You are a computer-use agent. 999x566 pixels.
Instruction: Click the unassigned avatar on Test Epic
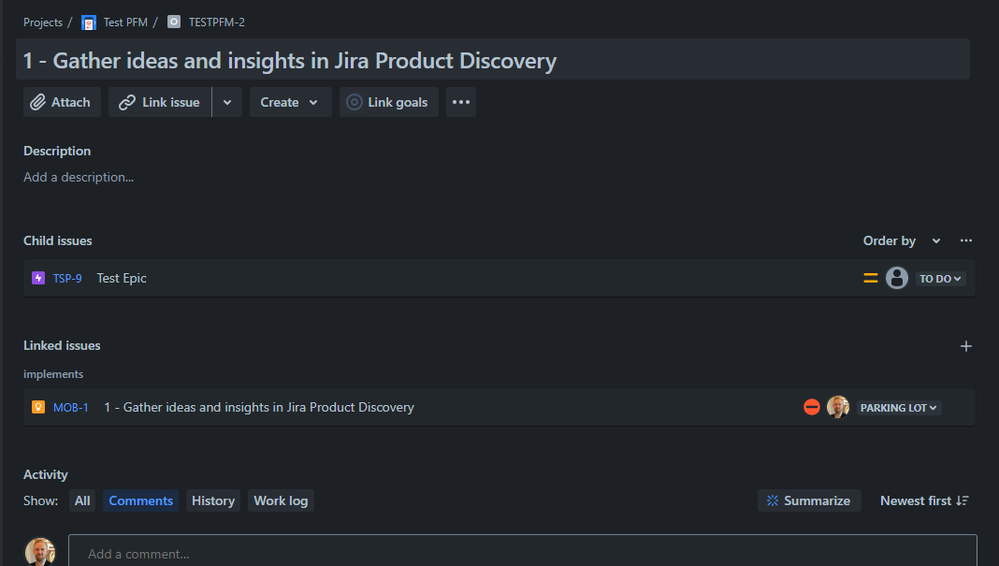click(897, 278)
